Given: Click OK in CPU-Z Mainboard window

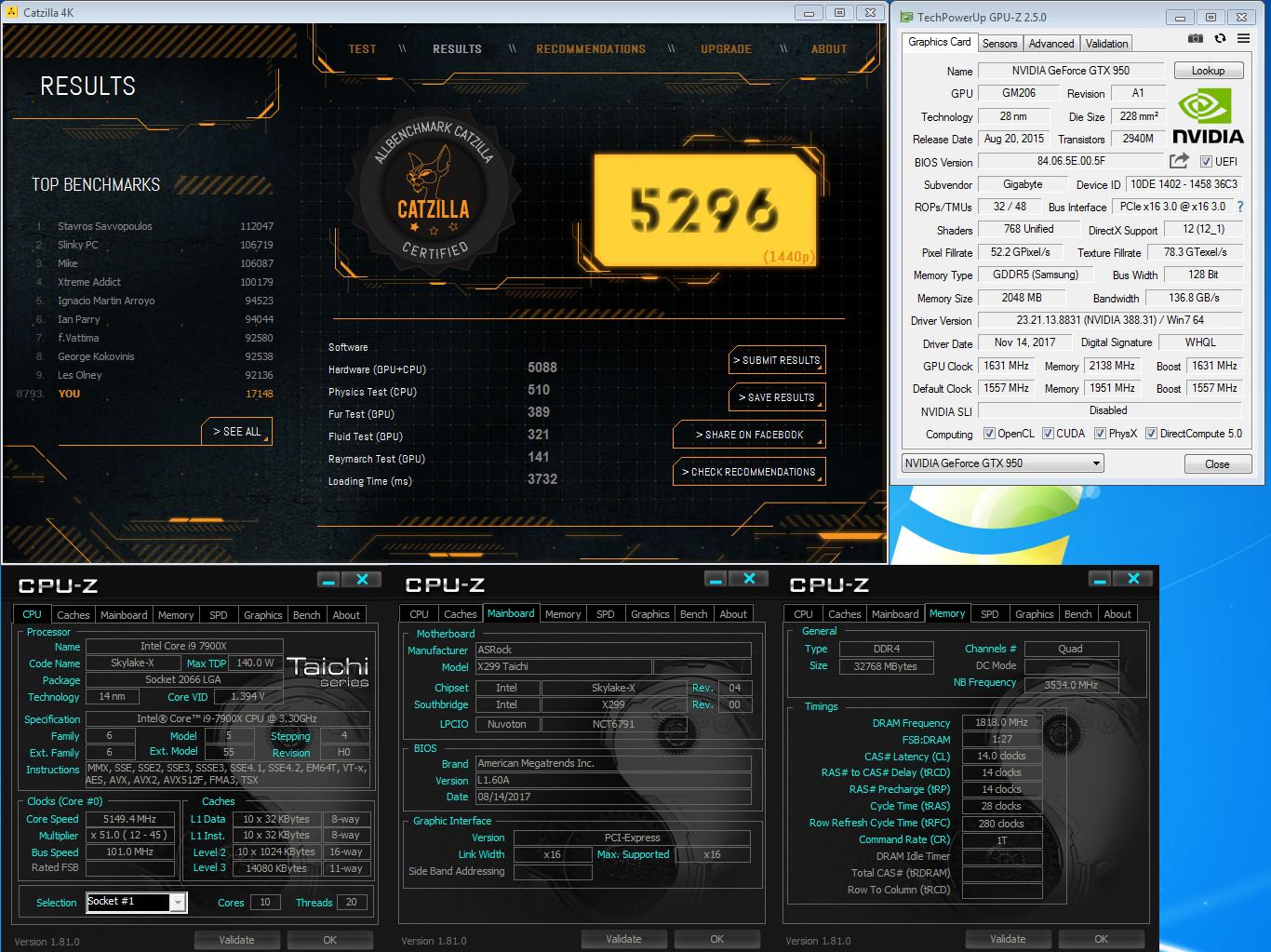Looking at the screenshot, I should point(716,939).
